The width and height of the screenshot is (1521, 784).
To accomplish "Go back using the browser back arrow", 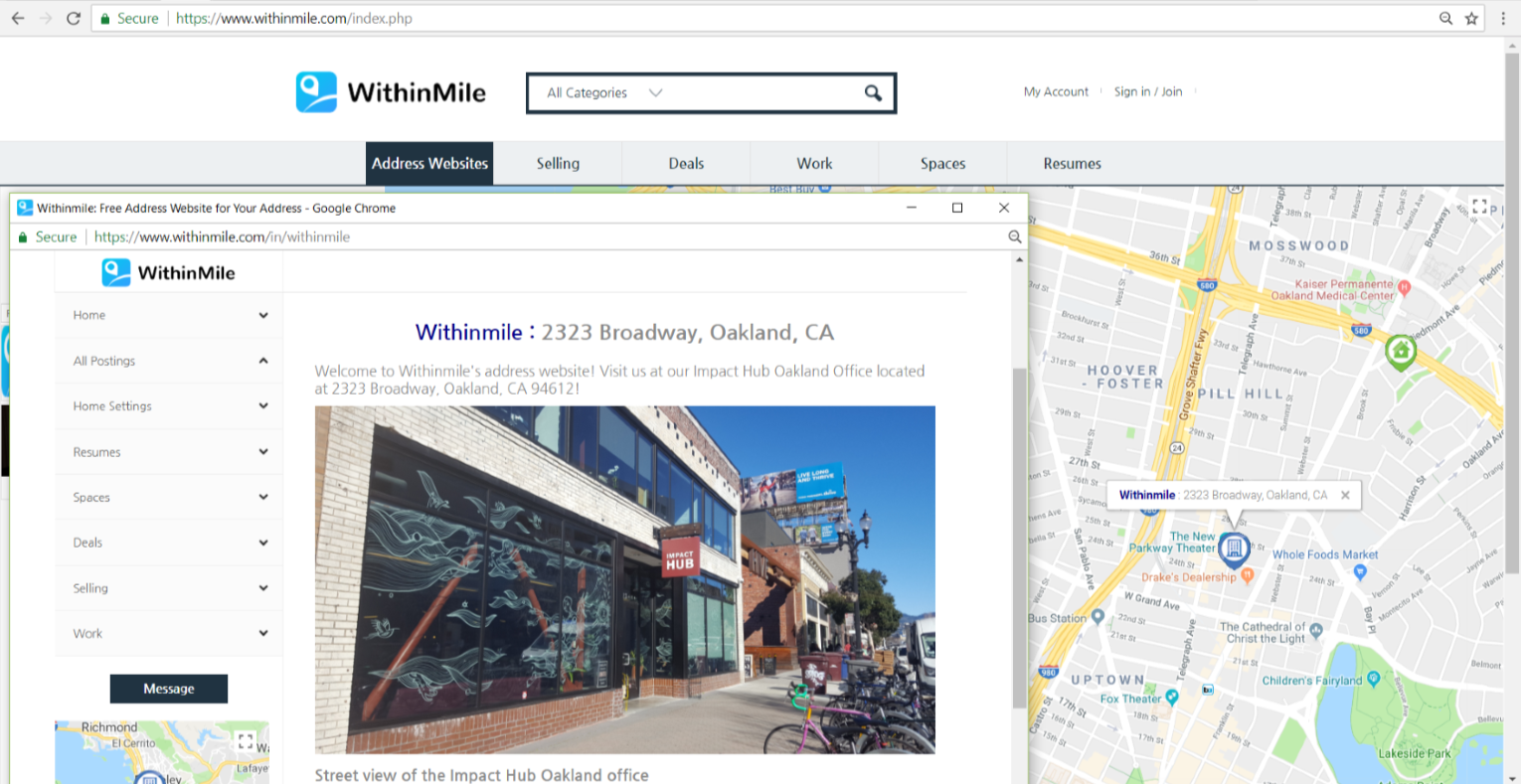I will [x=17, y=18].
